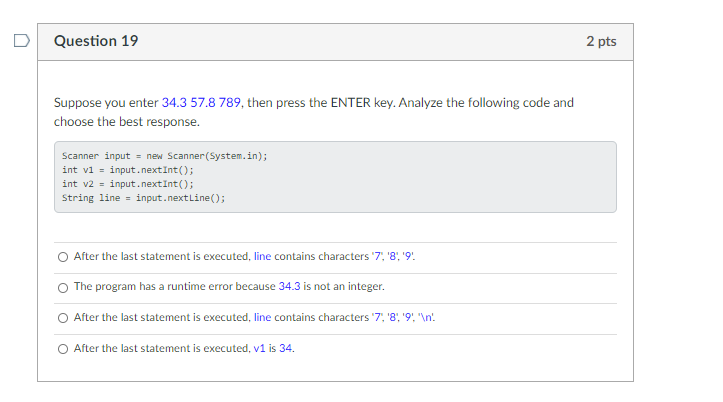Click the String line = input.nextLine() code line
Viewport: 723px width, 402px height.
[x=144, y=198]
